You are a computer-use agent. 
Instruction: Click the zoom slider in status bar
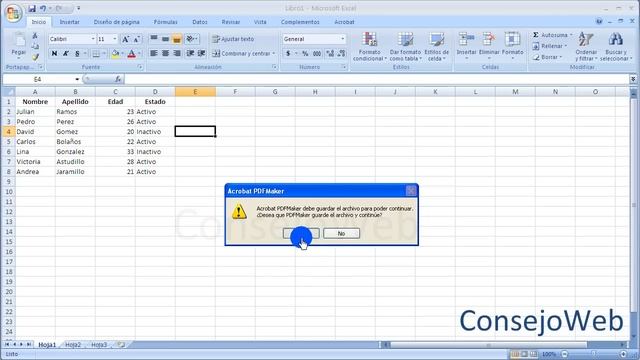click(x=594, y=354)
